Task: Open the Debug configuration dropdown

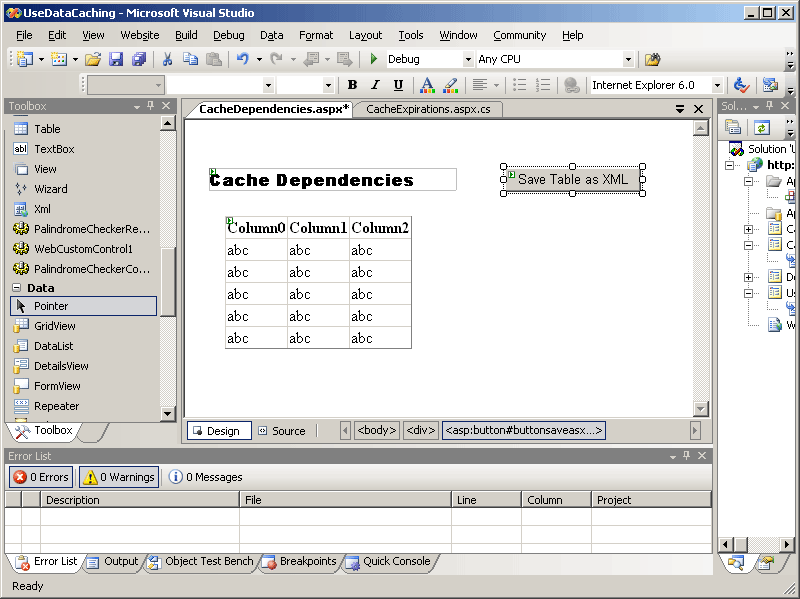Action: [467, 60]
